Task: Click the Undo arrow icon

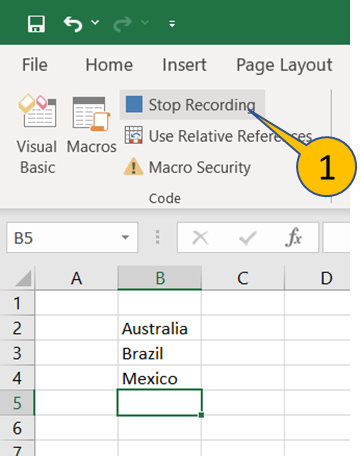Action: point(73,24)
